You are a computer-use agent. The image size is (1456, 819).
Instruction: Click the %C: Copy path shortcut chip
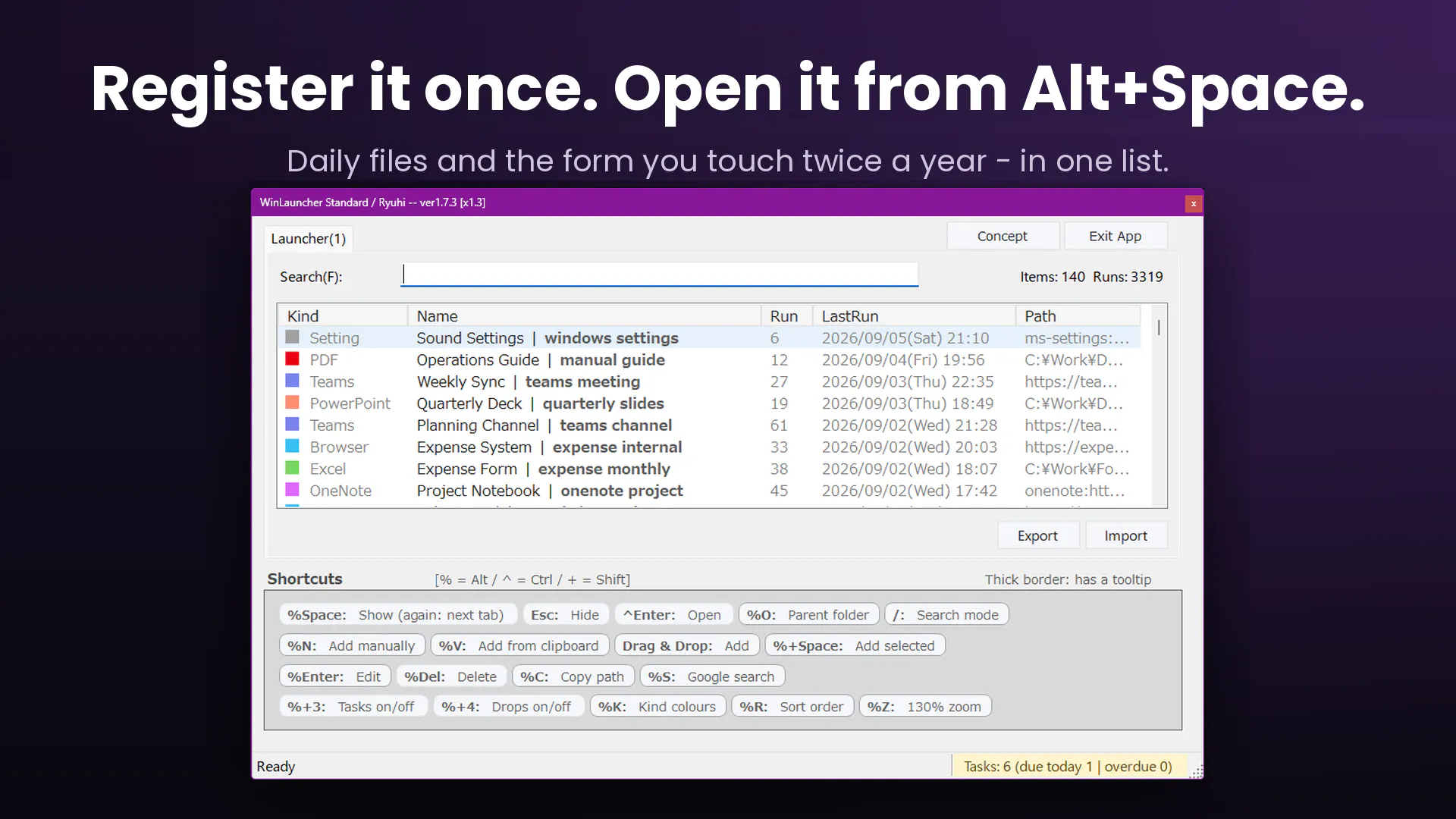573,676
